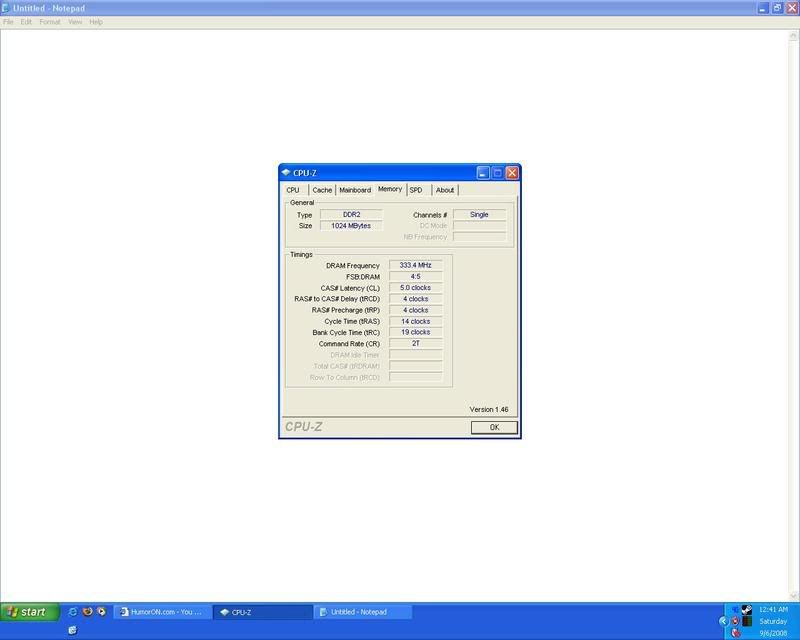800x640 pixels.
Task: Click the third Quick Launch icon
Action: [x=102, y=611]
